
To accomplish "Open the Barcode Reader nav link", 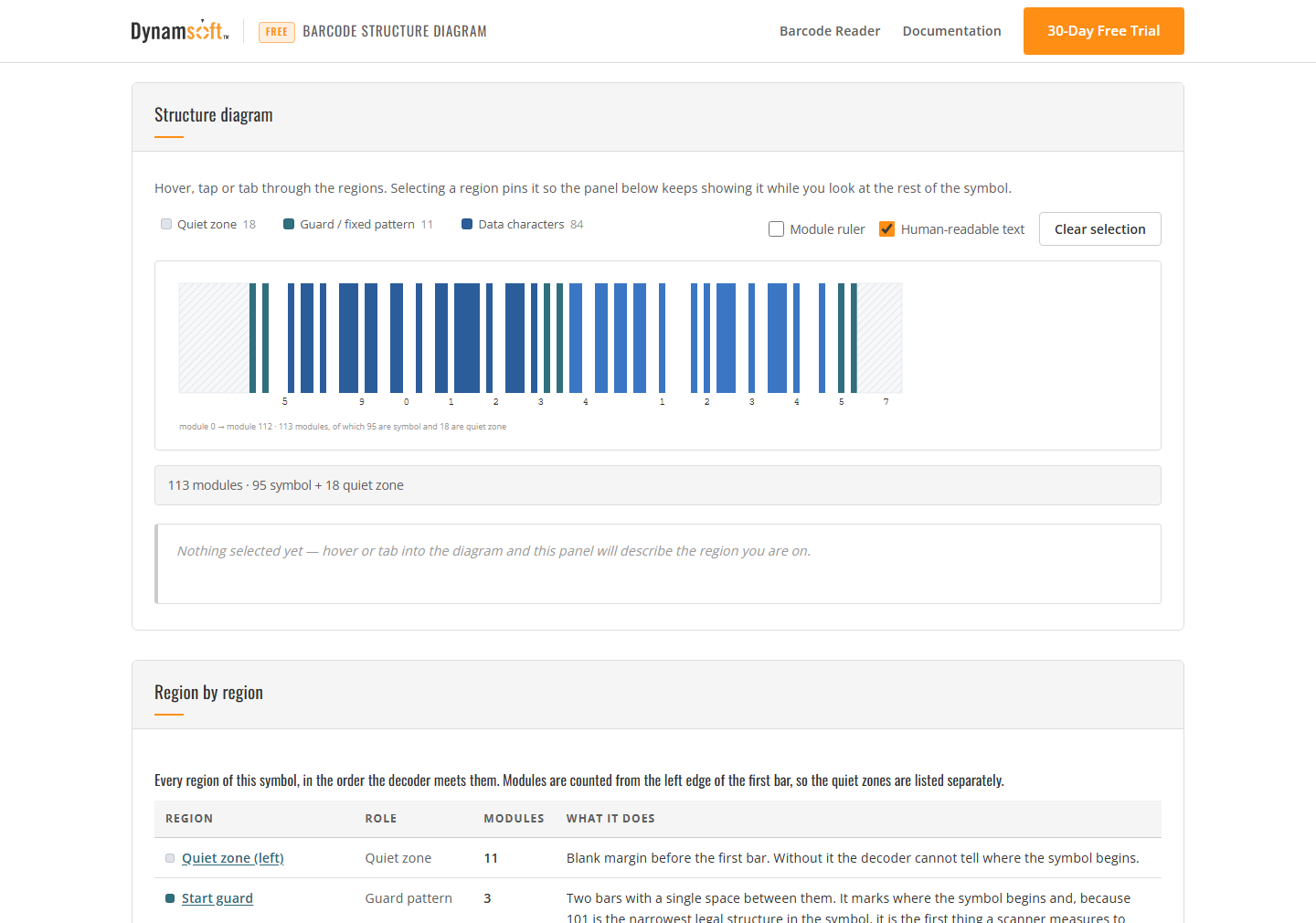I will (x=830, y=31).
